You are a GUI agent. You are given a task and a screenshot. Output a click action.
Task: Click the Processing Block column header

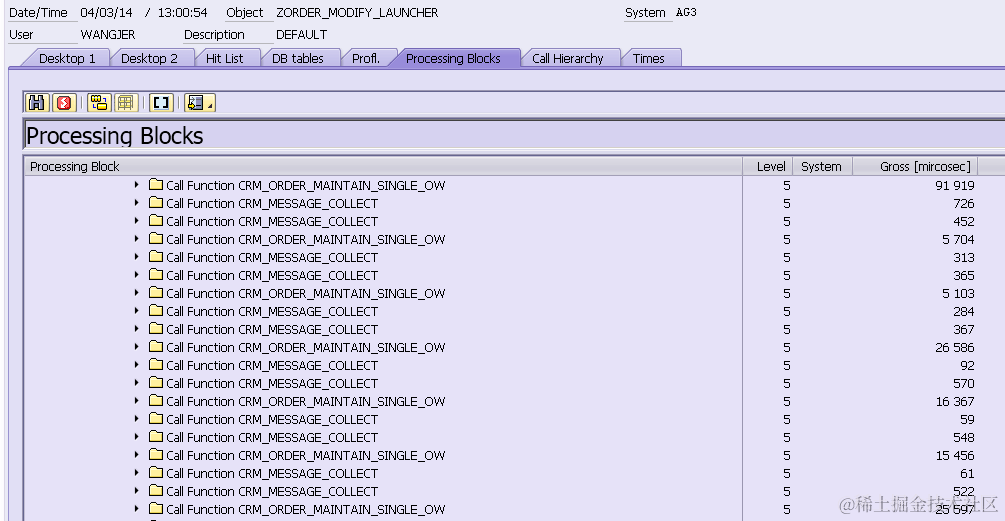point(383,167)
